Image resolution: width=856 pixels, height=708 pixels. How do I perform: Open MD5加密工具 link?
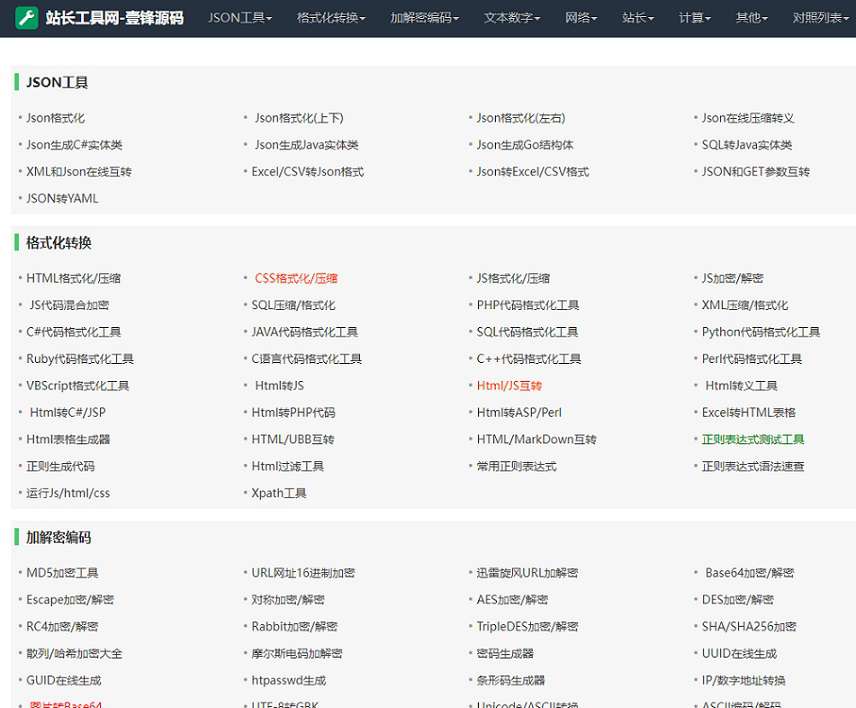tap(62, 572)
